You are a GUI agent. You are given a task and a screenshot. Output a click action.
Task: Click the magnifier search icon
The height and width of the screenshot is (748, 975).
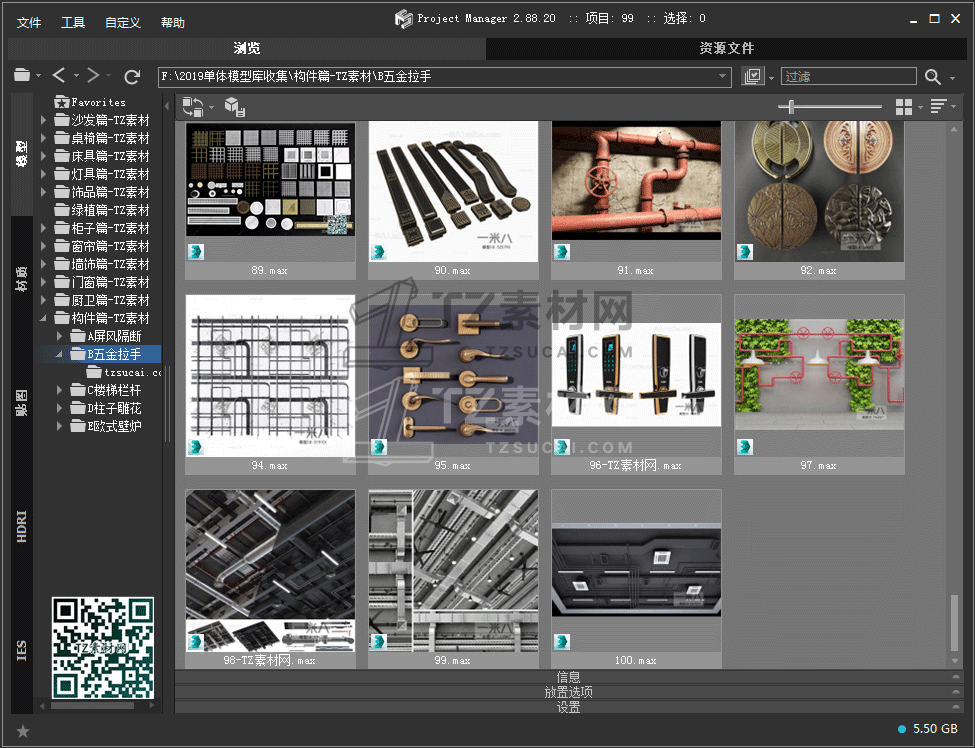tap(933, 77)
